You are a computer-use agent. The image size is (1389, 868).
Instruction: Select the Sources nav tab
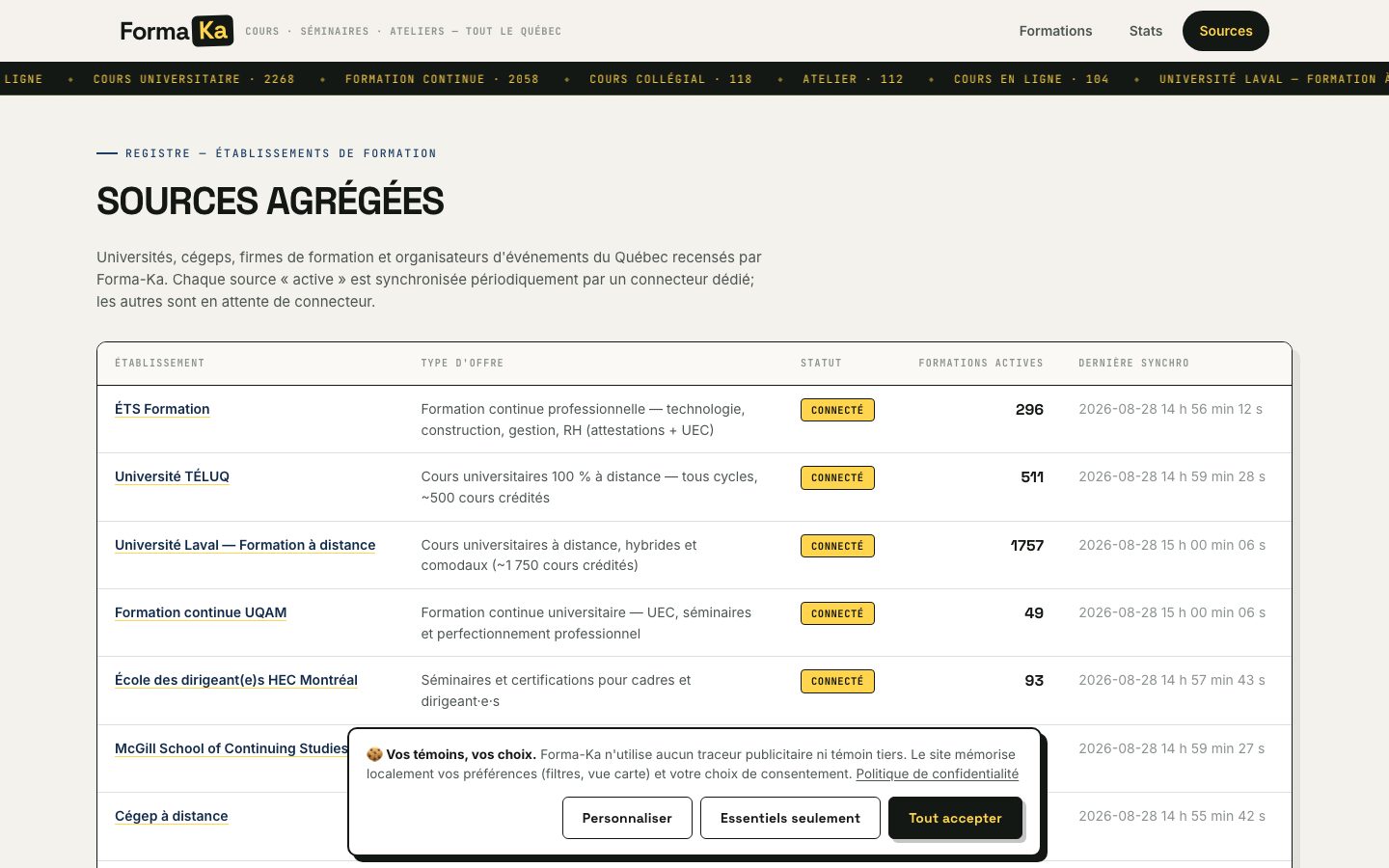pyautogui.click(x=1226, y=31)
